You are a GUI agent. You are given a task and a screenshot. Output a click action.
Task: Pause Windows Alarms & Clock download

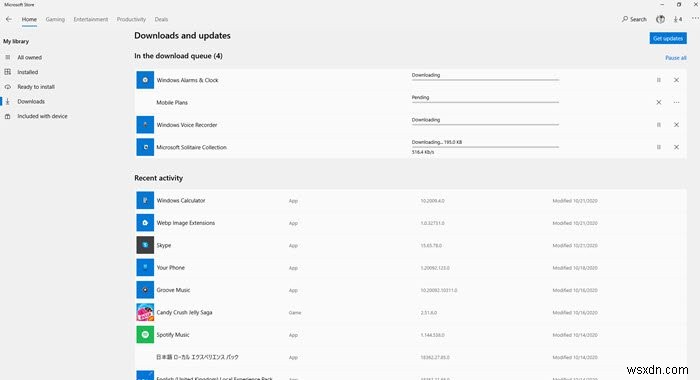658,80
